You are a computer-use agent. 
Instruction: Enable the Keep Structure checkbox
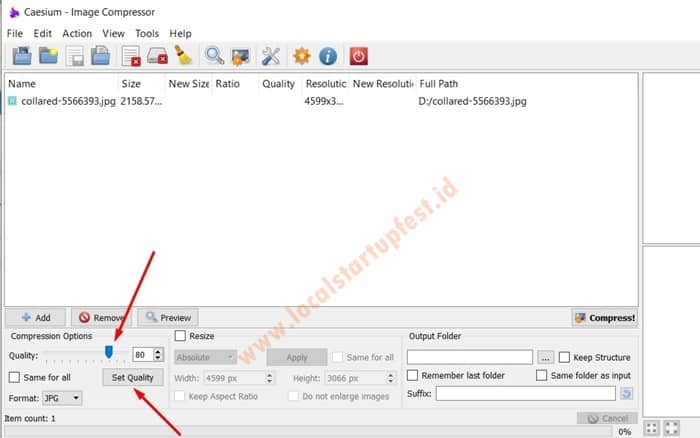click(x=564, y=357)
